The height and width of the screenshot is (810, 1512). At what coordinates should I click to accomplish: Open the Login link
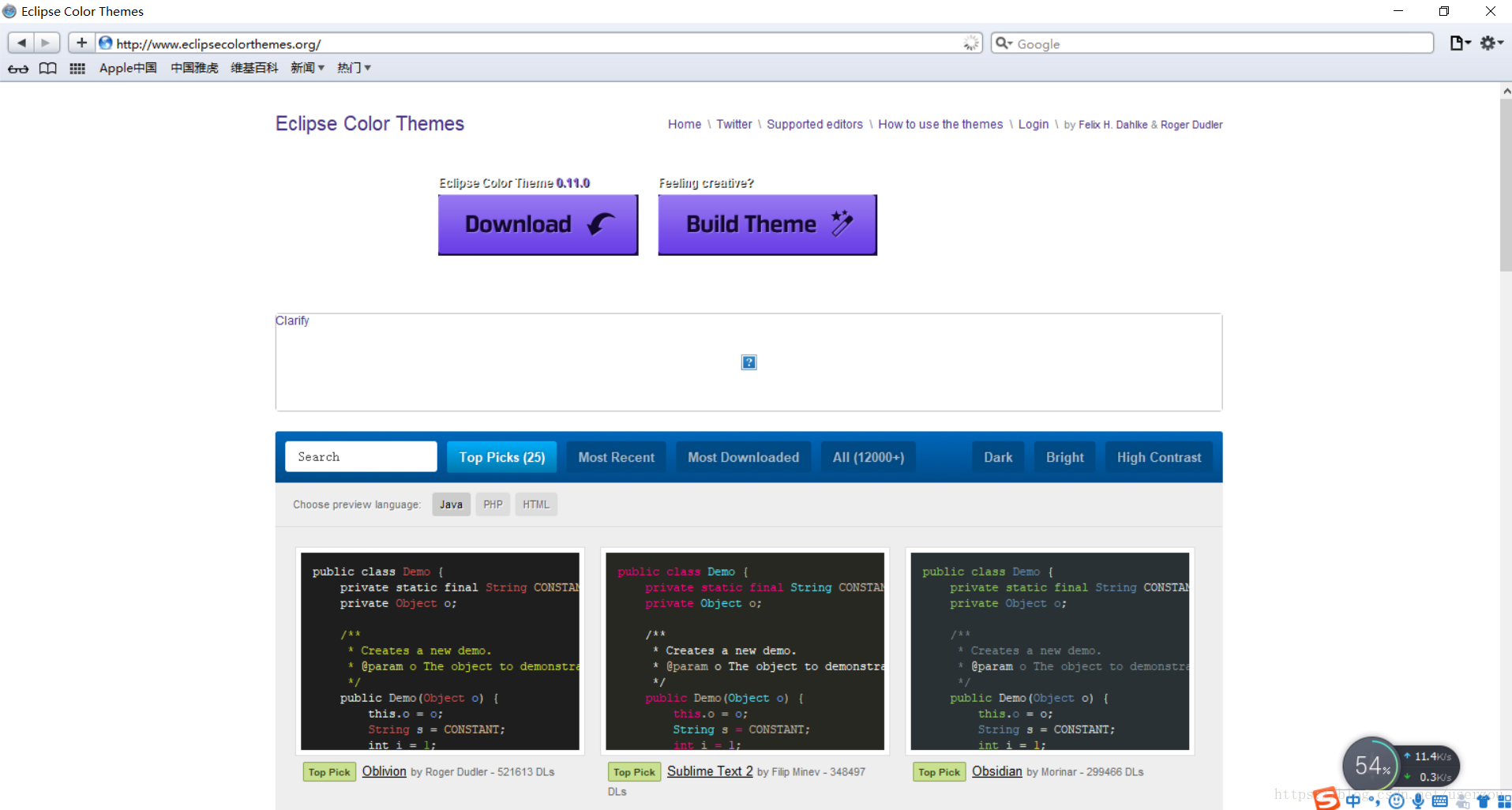tap(1034, 125)
